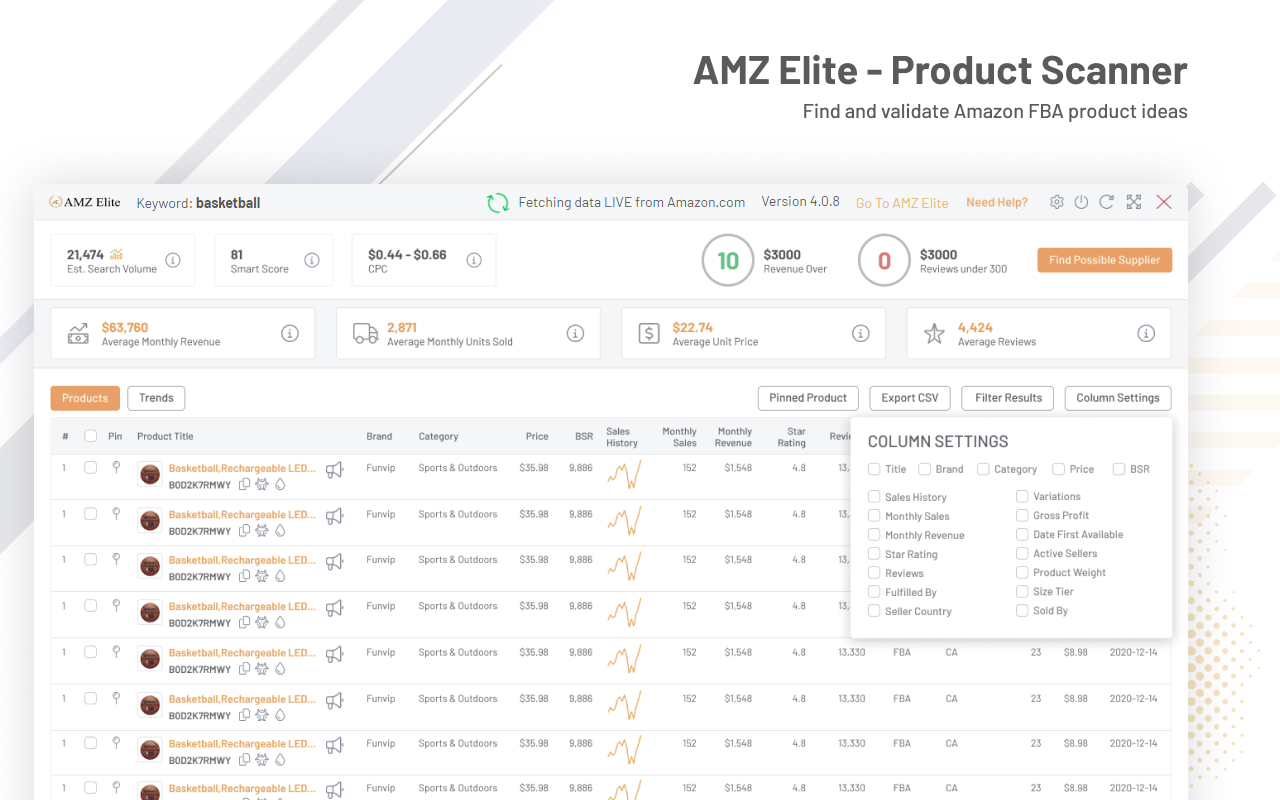Expand the scanner with the fullscreen icon
The height and width of the screenshot is (800, 1280).
[x=1134, y=202]
